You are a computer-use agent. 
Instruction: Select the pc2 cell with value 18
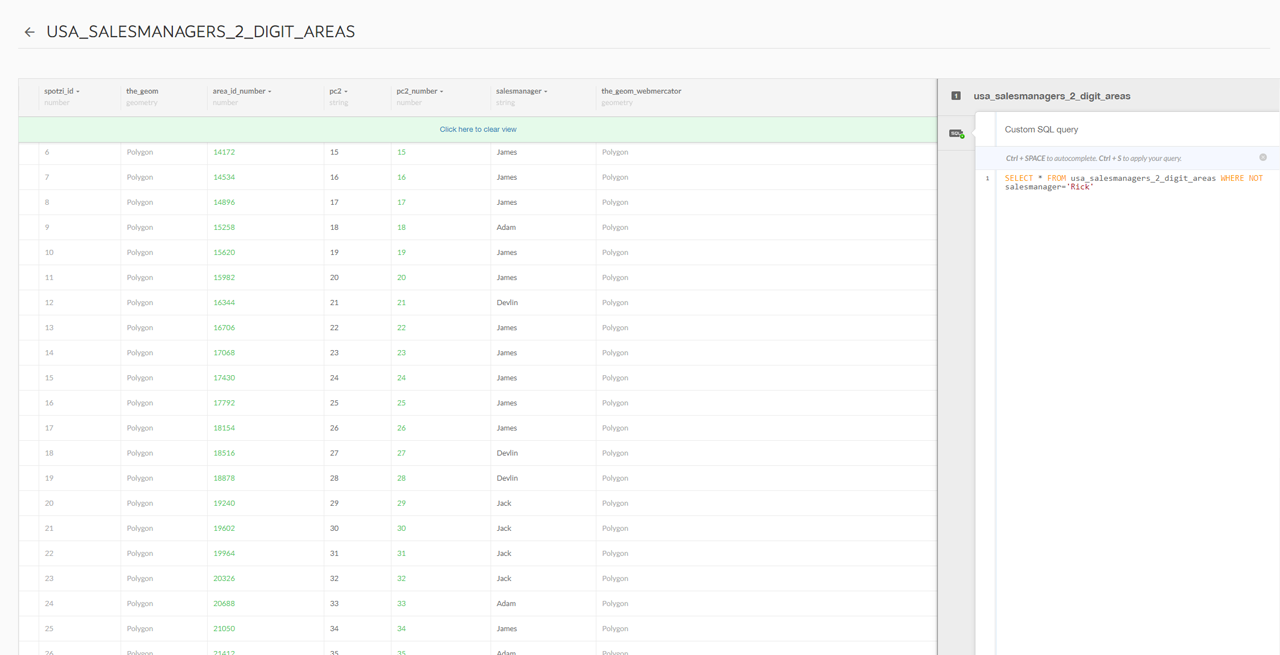pos(334,227)
